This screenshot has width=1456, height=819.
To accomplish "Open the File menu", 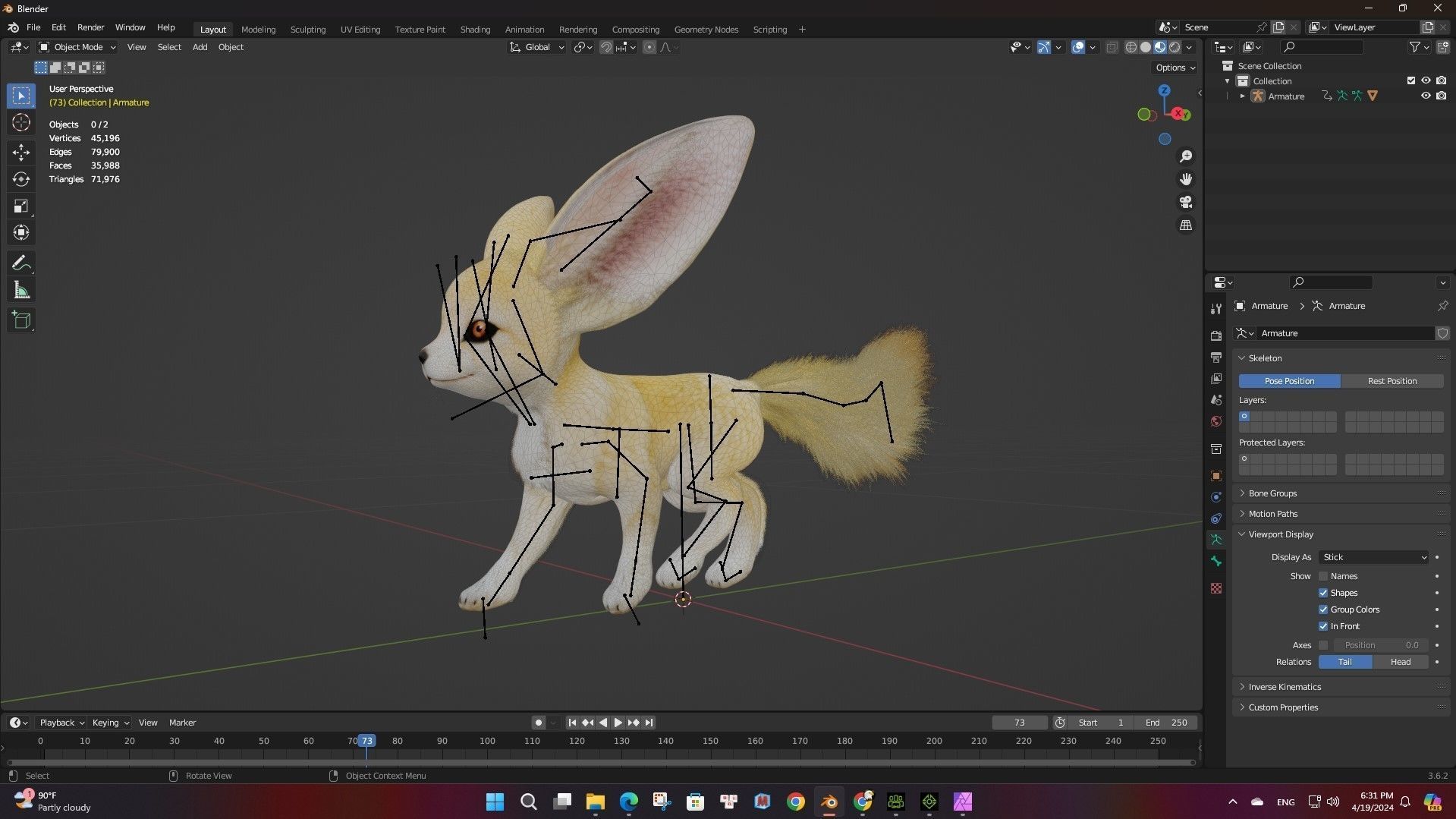I will [33, 27].
